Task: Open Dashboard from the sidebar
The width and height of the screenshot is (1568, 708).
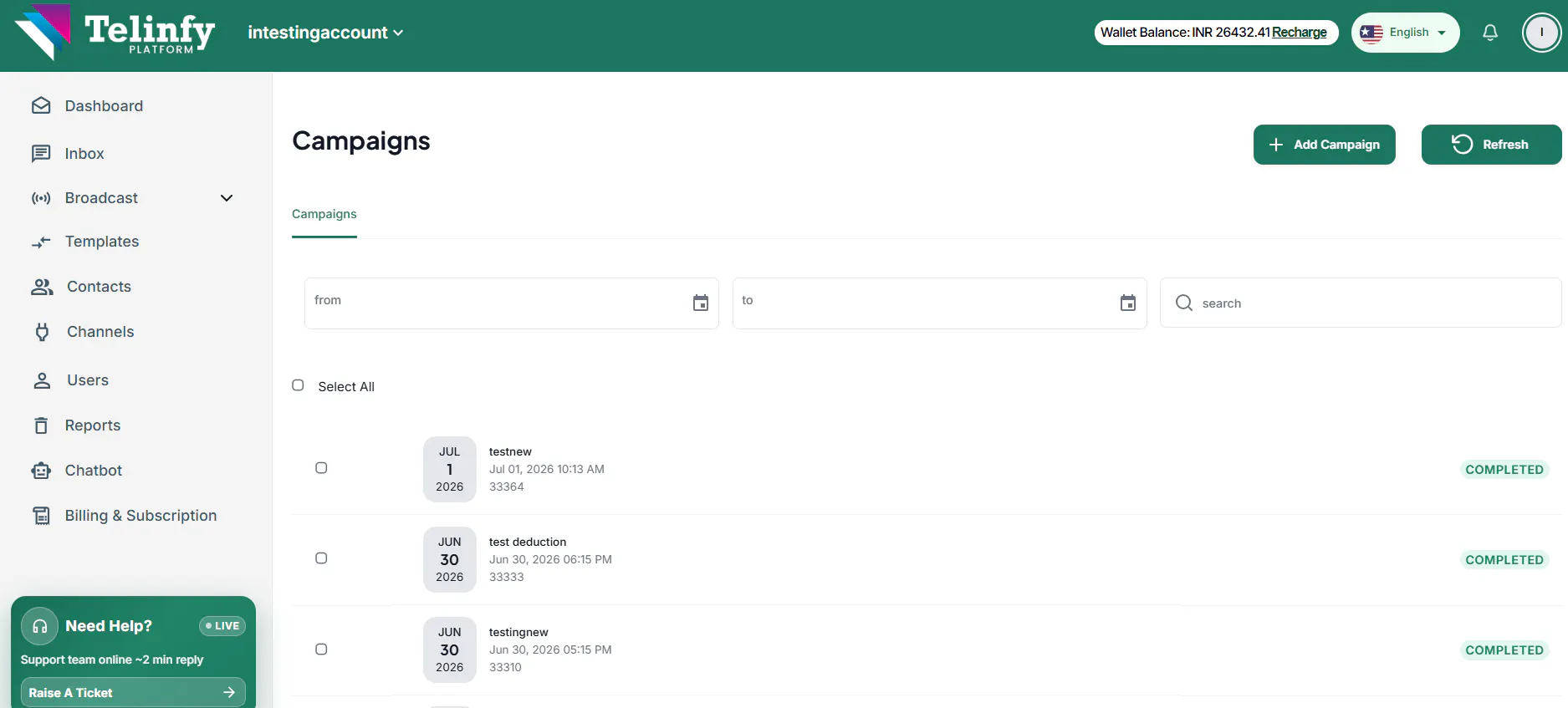Action: point(104,106)
